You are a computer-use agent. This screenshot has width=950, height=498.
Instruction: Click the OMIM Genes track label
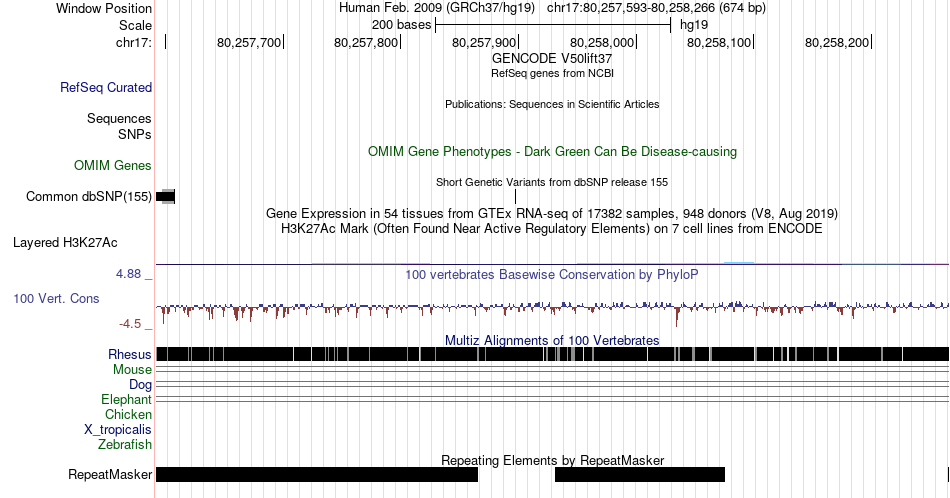click(x=113, y=165)
